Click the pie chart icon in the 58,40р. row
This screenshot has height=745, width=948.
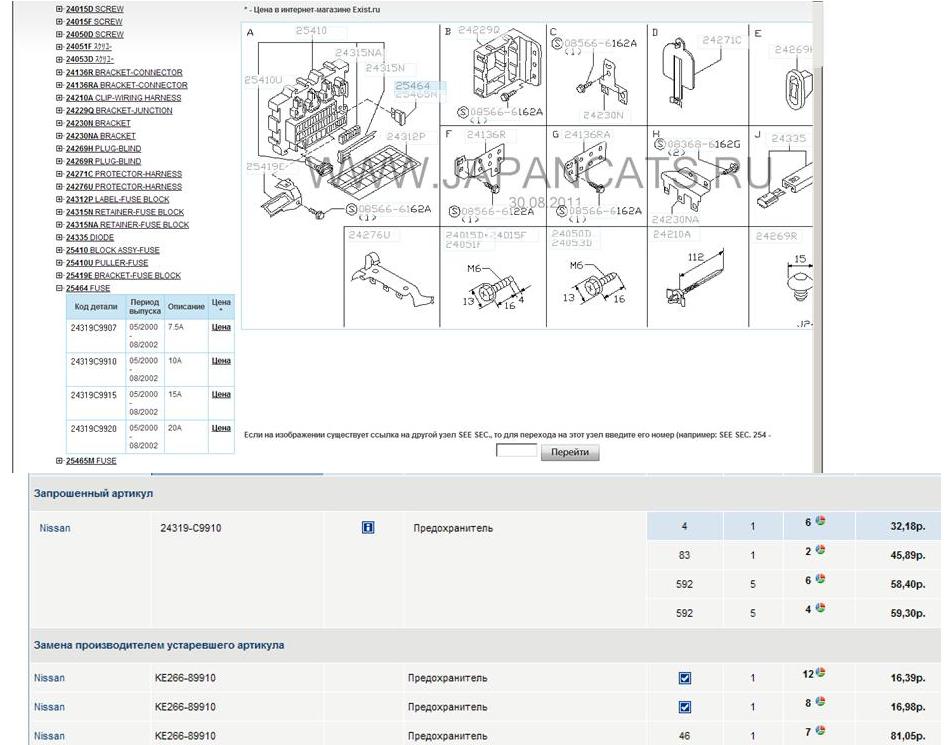(x=820, y=579)
